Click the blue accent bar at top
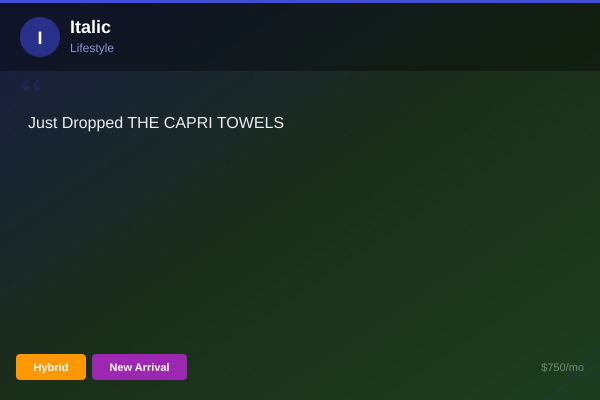The height and width of the screenshot is (400, 600). pyautogui.click(x=300, y=1)
